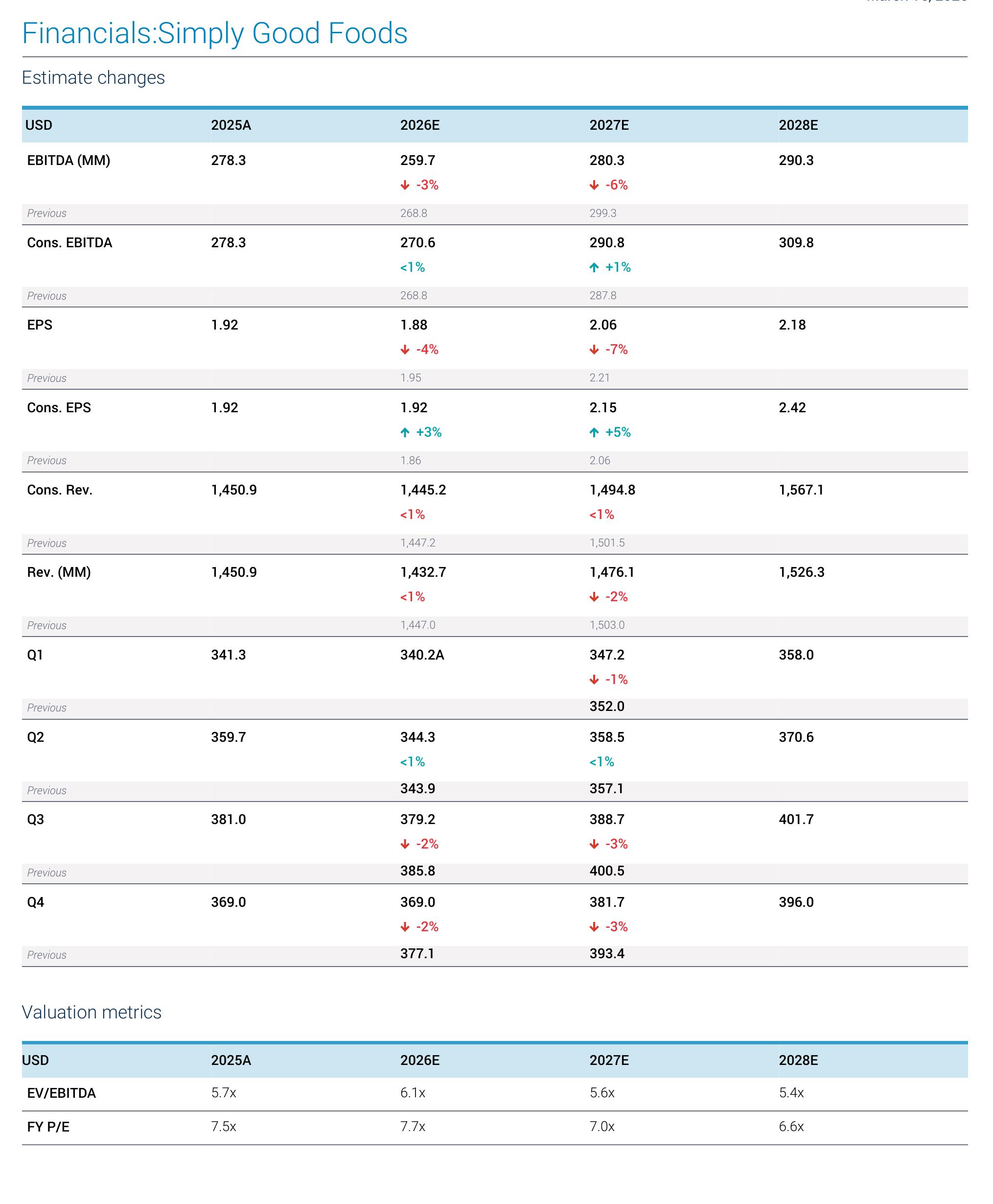Select the 2026E column header in Estimate changes
Viewport: 993px width, 1204px height.
click(420, 125)
